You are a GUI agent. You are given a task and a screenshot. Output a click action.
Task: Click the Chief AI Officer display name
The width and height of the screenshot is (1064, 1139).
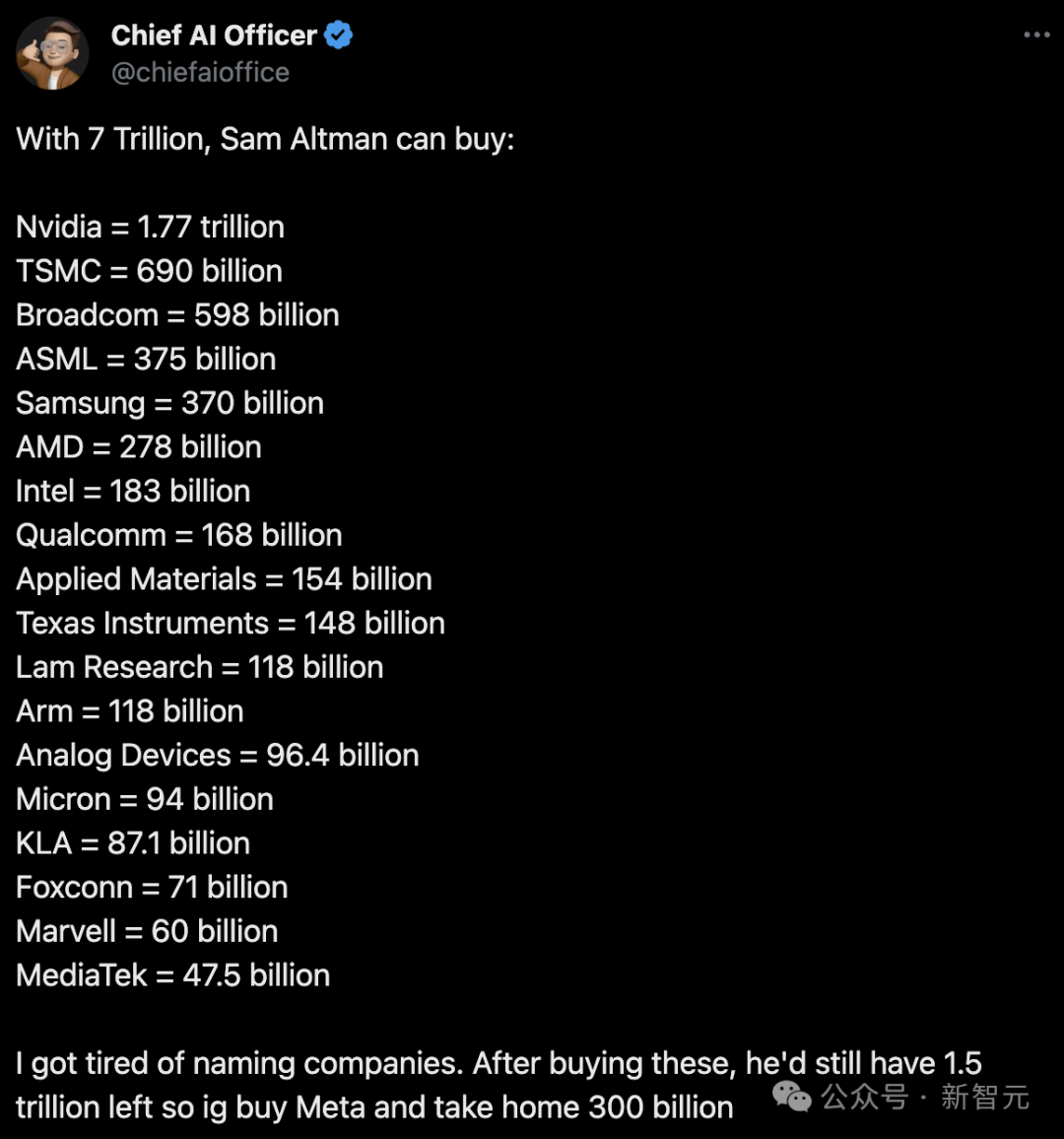[214, 34]
